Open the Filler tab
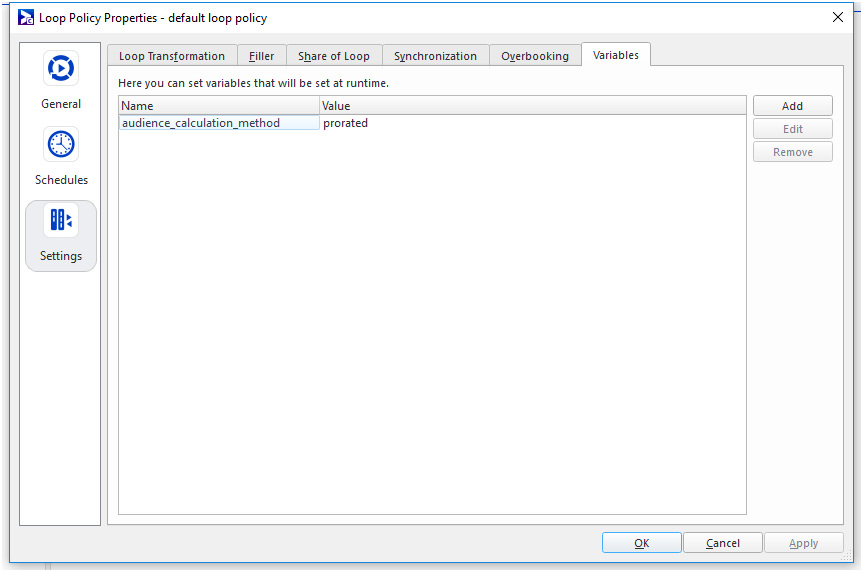 point(262,56)
